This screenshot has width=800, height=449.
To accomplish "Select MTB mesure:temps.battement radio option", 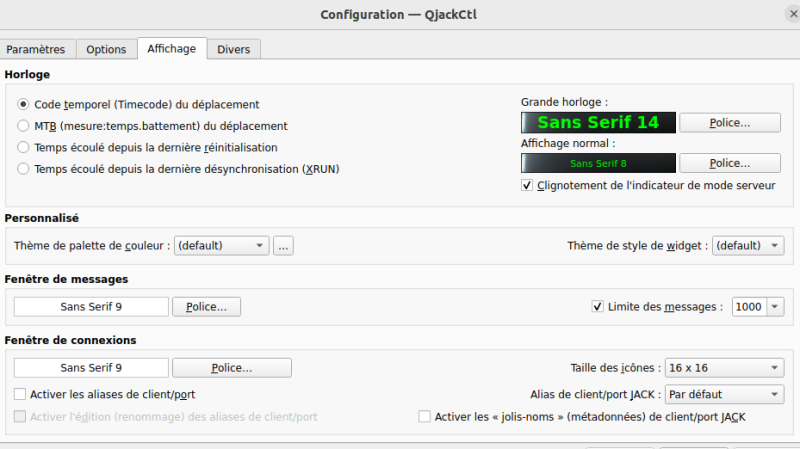I will click(24, 126).
